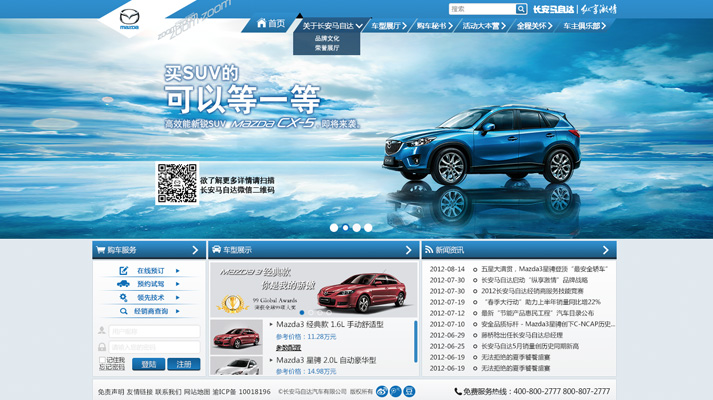The height and width of the screenshot is (400, 713).
Task: Click the middle round social icon in footer
Action: [396, 391]
